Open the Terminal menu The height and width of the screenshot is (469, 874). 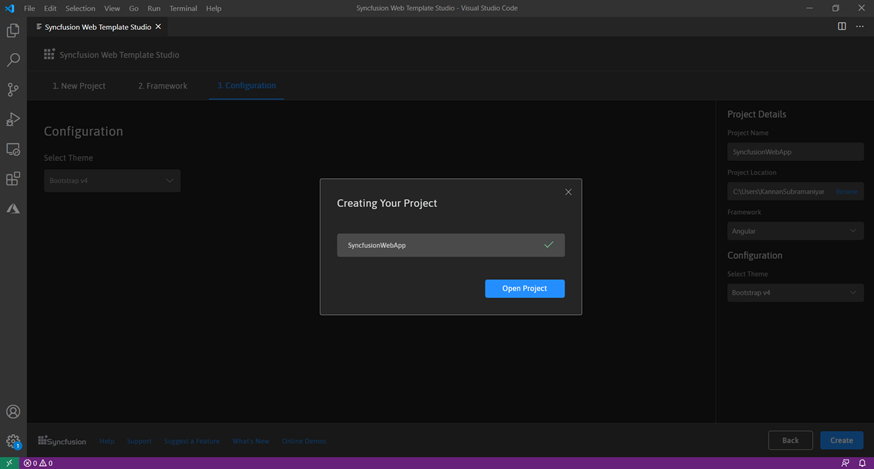[x=183, y=8]
